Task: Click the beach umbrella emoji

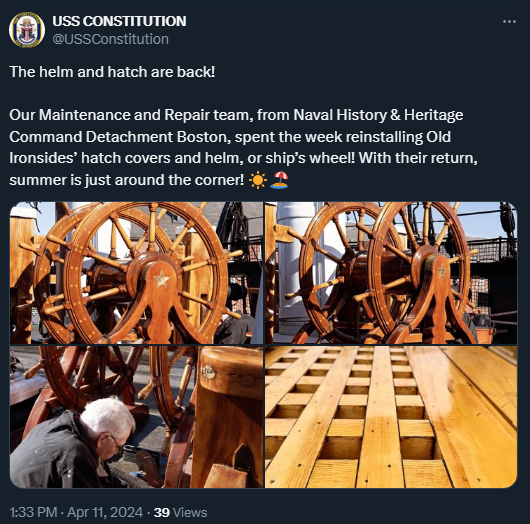Action: click(279, 180)
